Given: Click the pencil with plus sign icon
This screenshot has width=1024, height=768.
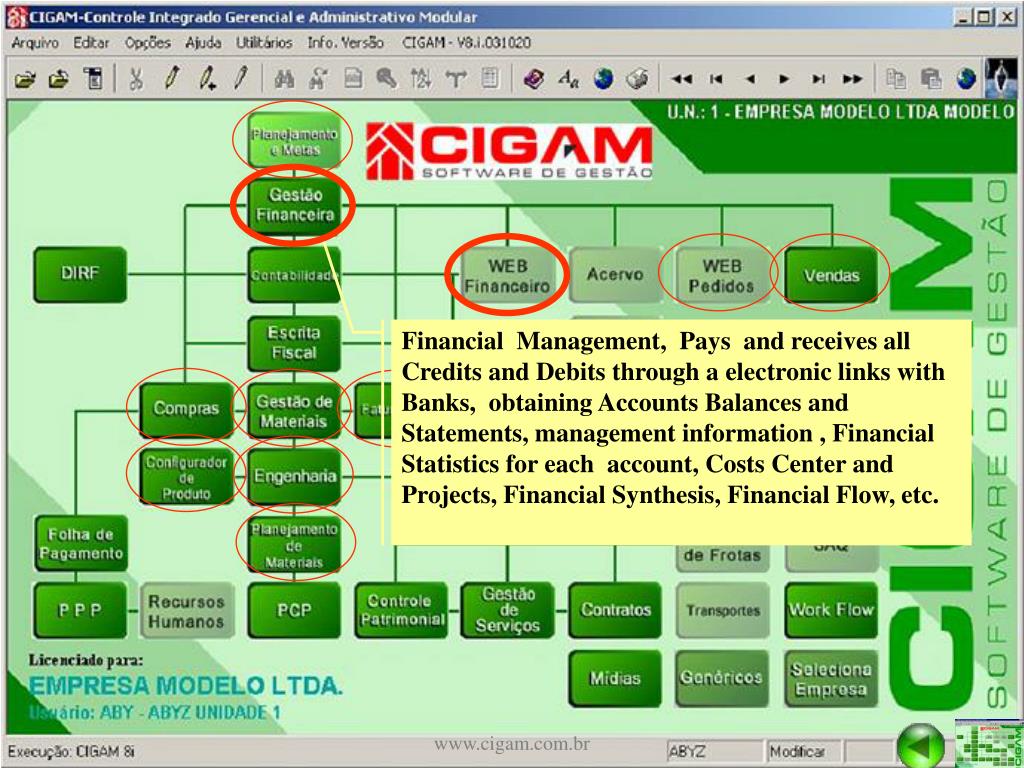Looking at the screenshot, I should (208, 80).
